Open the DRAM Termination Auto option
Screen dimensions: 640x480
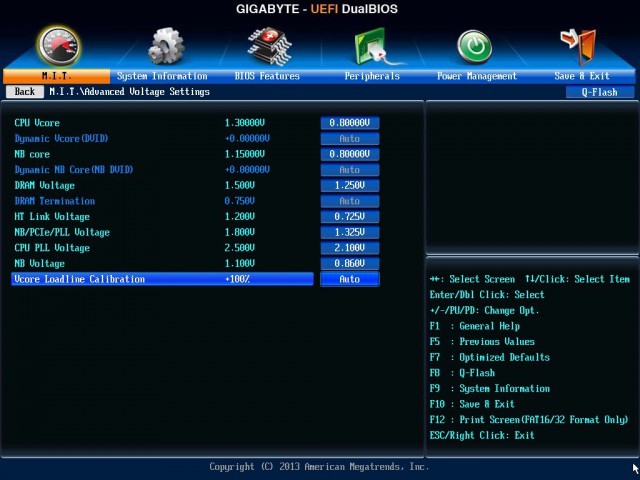tap(350, 201)
